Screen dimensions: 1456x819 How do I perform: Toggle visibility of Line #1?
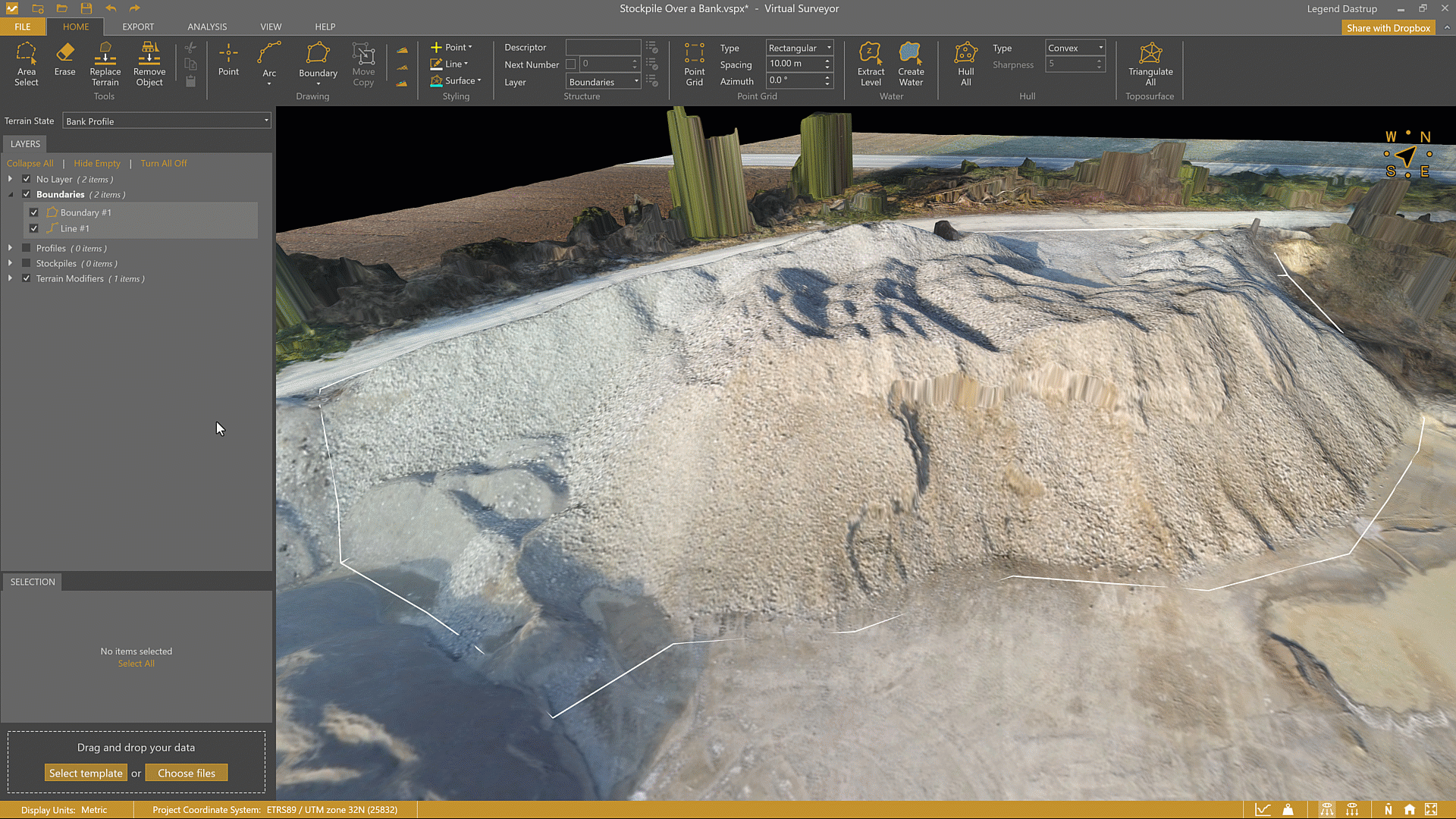[x=34, y=228]
